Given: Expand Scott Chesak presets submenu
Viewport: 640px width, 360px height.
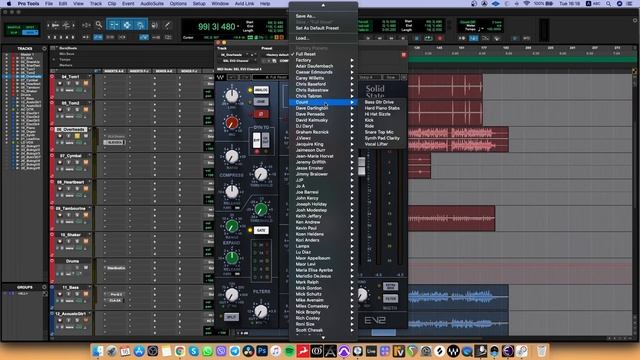Looking at the screenshot, I should pyautogui.click(x=323, y=330).
